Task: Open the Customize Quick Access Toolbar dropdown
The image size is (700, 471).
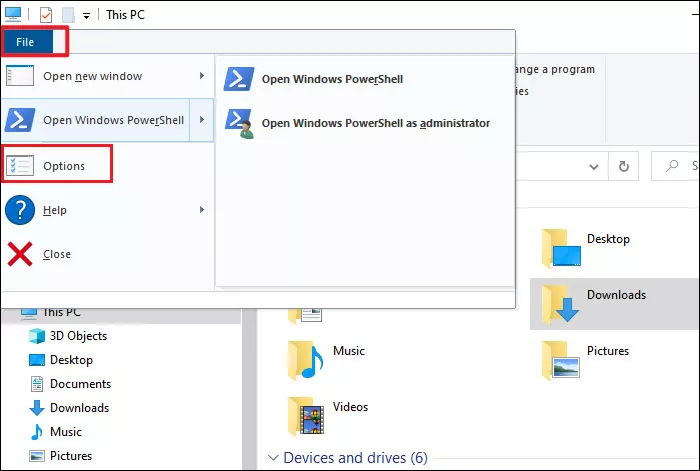Action: pyautogui.click(x=87, y=16)
